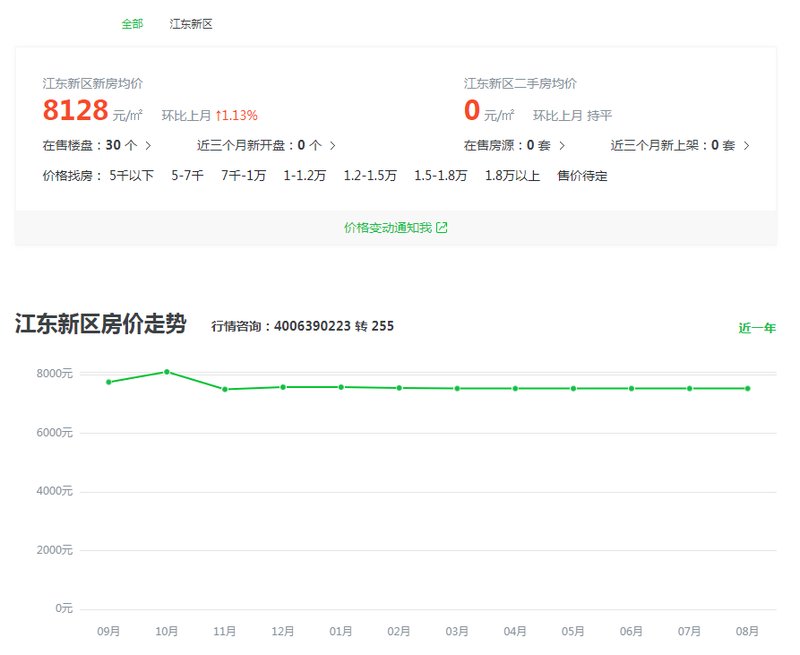Click the 6000元 axis label
This screenshot has width=800, height=655.
coord(54,433)
